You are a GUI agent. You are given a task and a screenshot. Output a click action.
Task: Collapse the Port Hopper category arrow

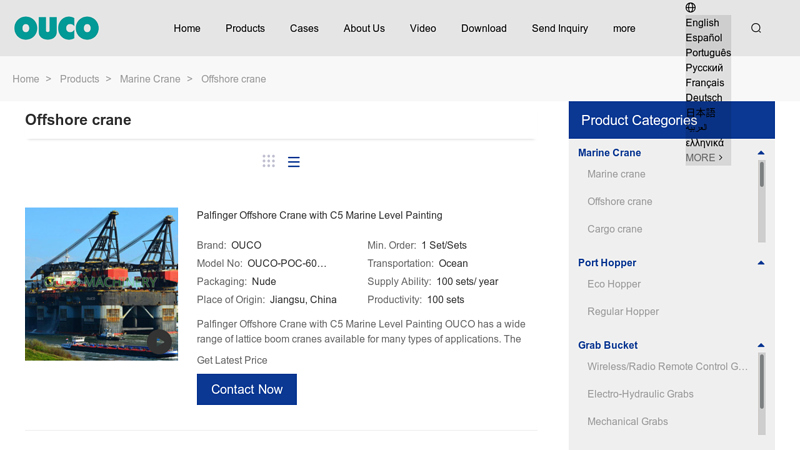761,263
